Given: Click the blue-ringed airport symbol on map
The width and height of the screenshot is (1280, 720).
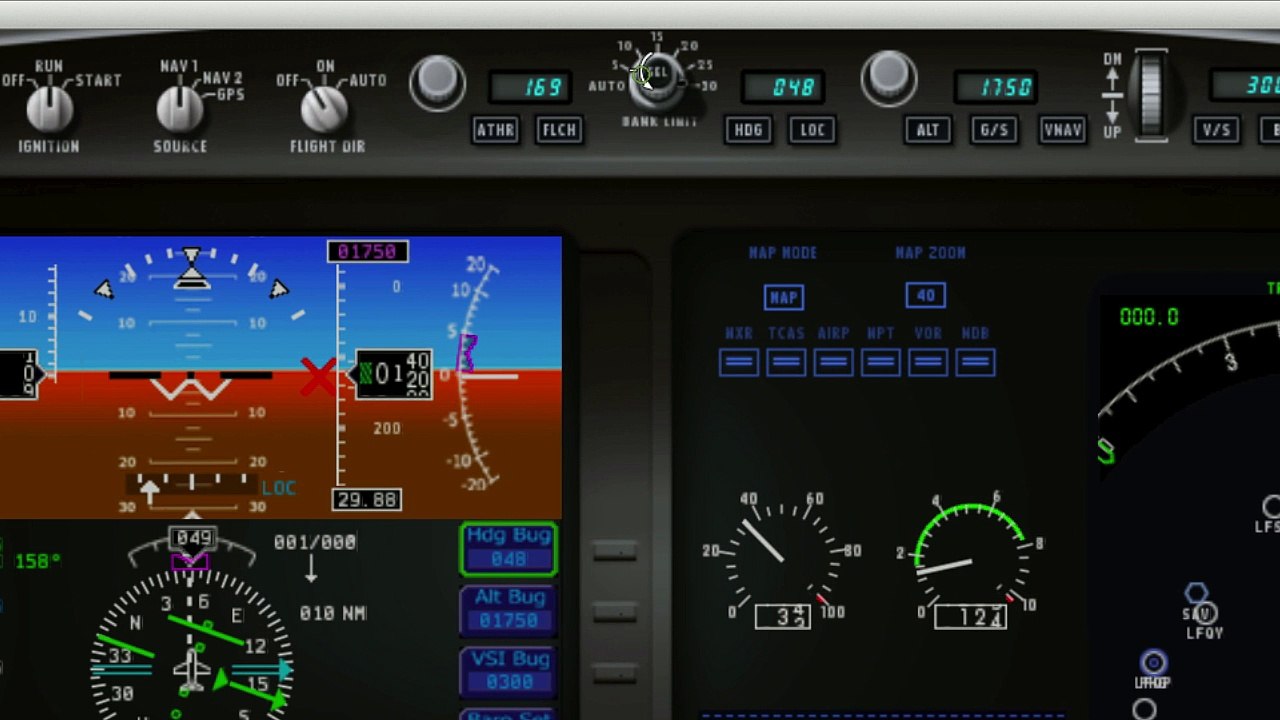Looking at the screenshot, I should pyautogui.click(x=1153, y=663).
